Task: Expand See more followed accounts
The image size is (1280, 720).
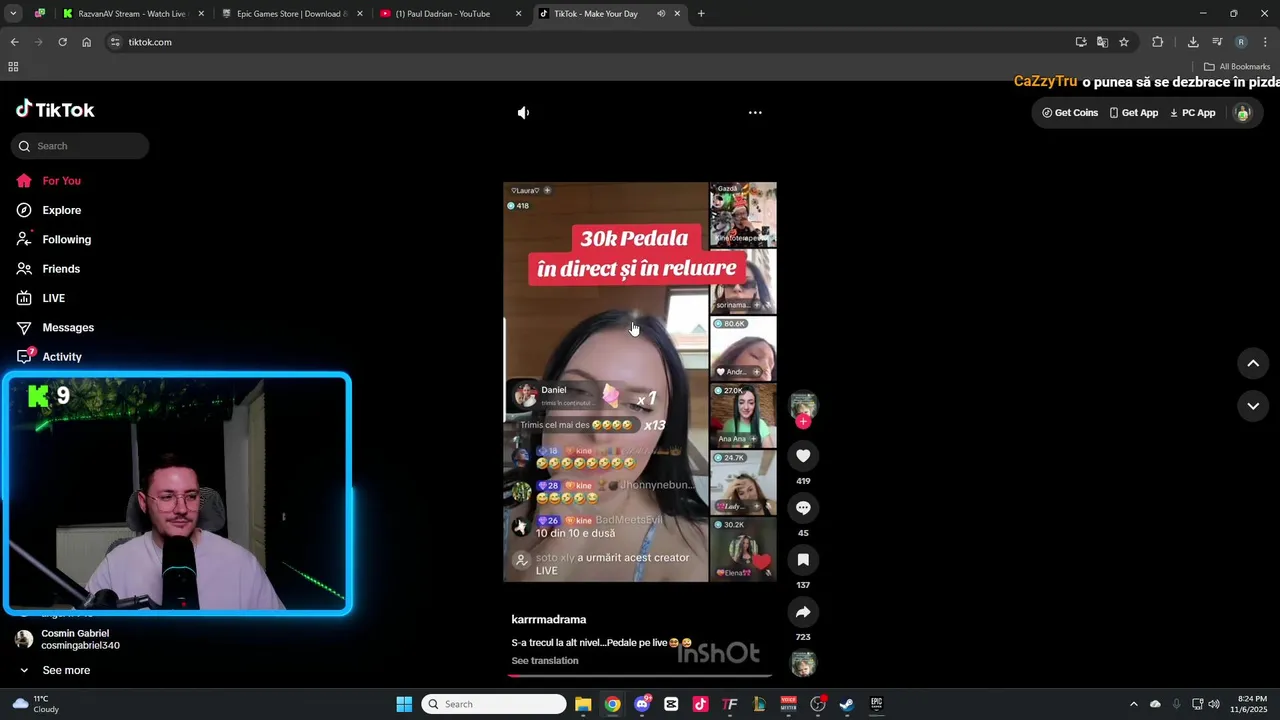Action: 56,671
